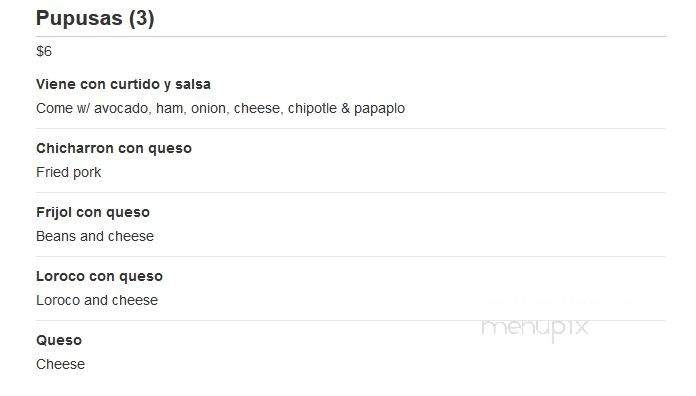Click the Viene con curtido y salsa title

coord(123,84)
